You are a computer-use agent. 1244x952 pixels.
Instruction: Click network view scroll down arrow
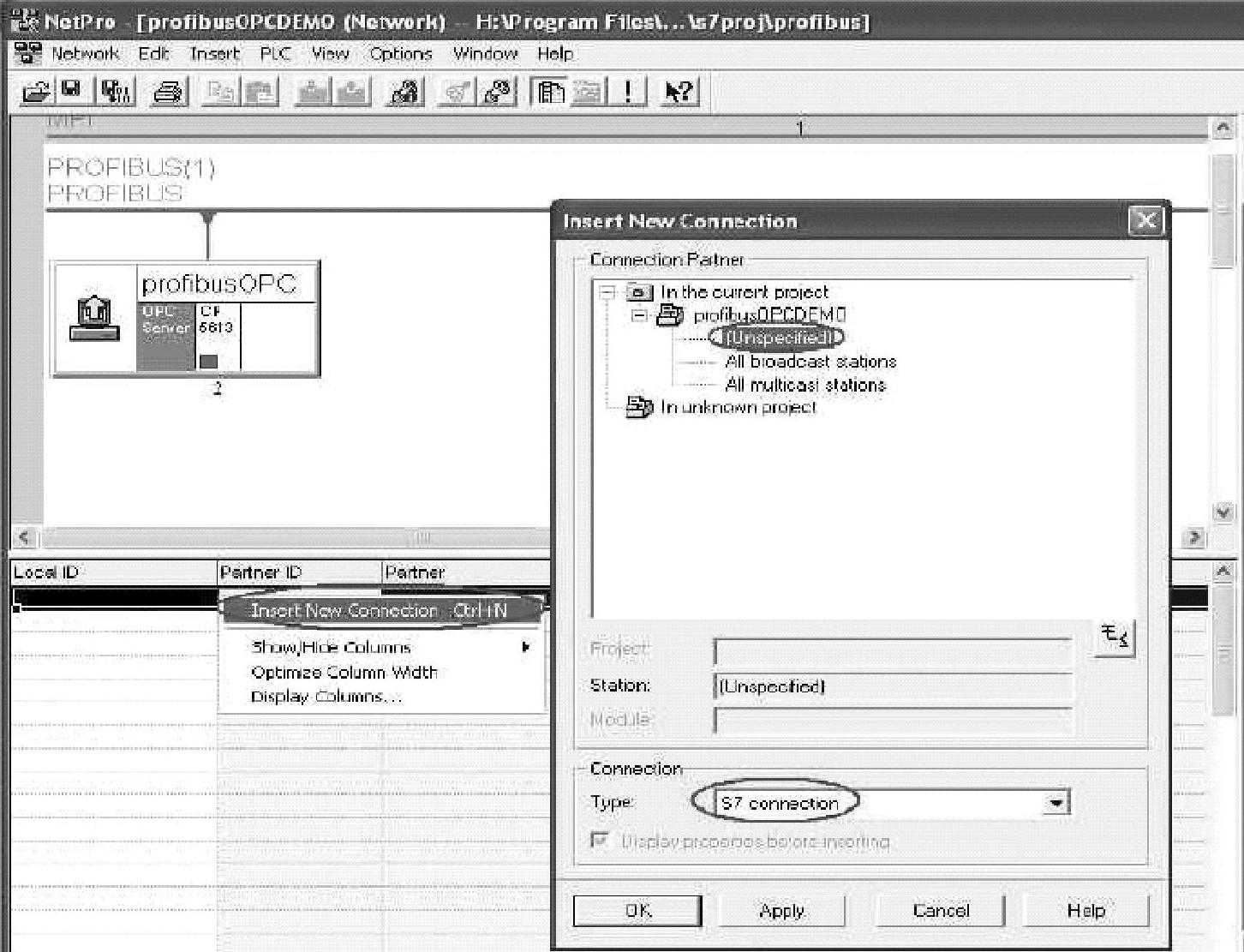1223,512
